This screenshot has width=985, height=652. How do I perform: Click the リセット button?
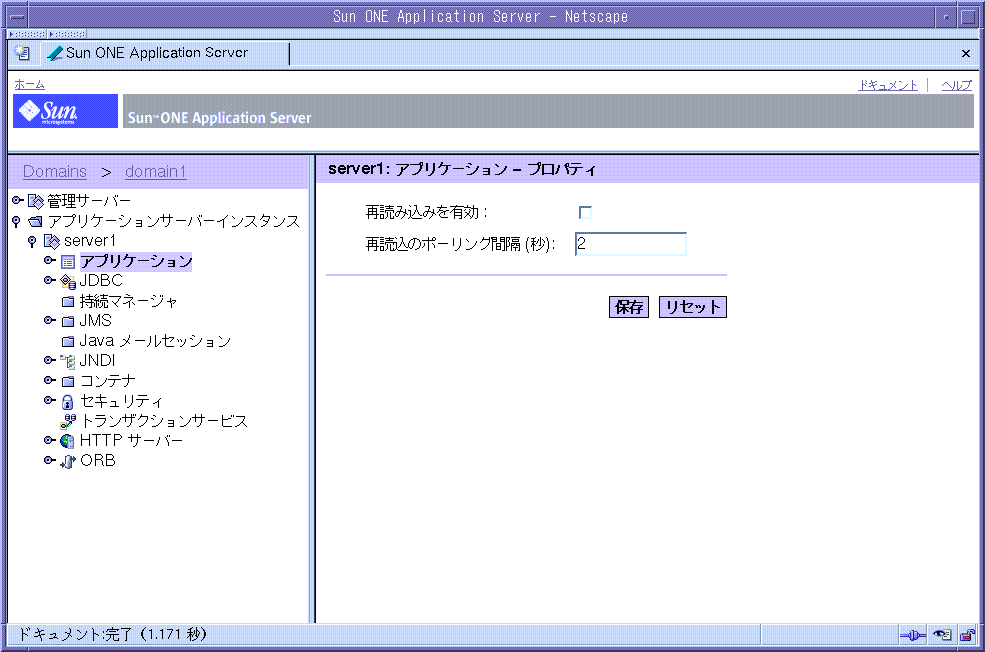point(693,307)
